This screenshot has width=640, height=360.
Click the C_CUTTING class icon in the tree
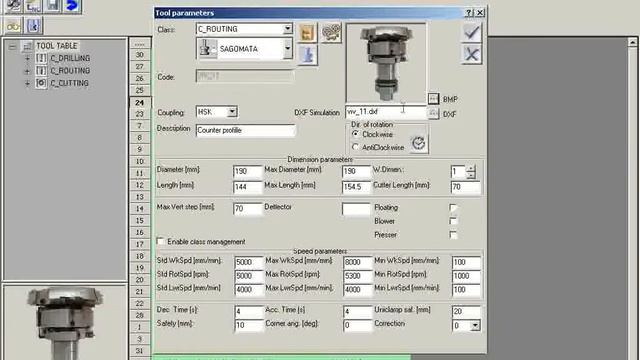tap(41, 83)
